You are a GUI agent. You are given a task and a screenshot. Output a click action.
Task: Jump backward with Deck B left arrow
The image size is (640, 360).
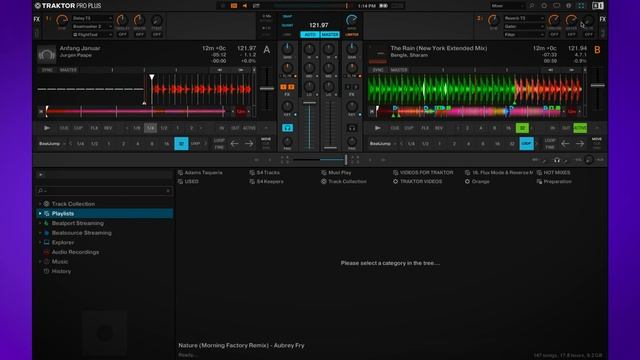click(x=565, y=144)
